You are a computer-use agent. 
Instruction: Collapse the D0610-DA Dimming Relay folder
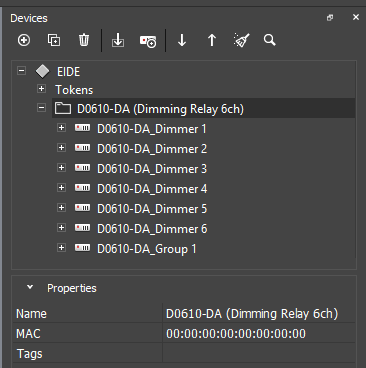pos(41,108)
